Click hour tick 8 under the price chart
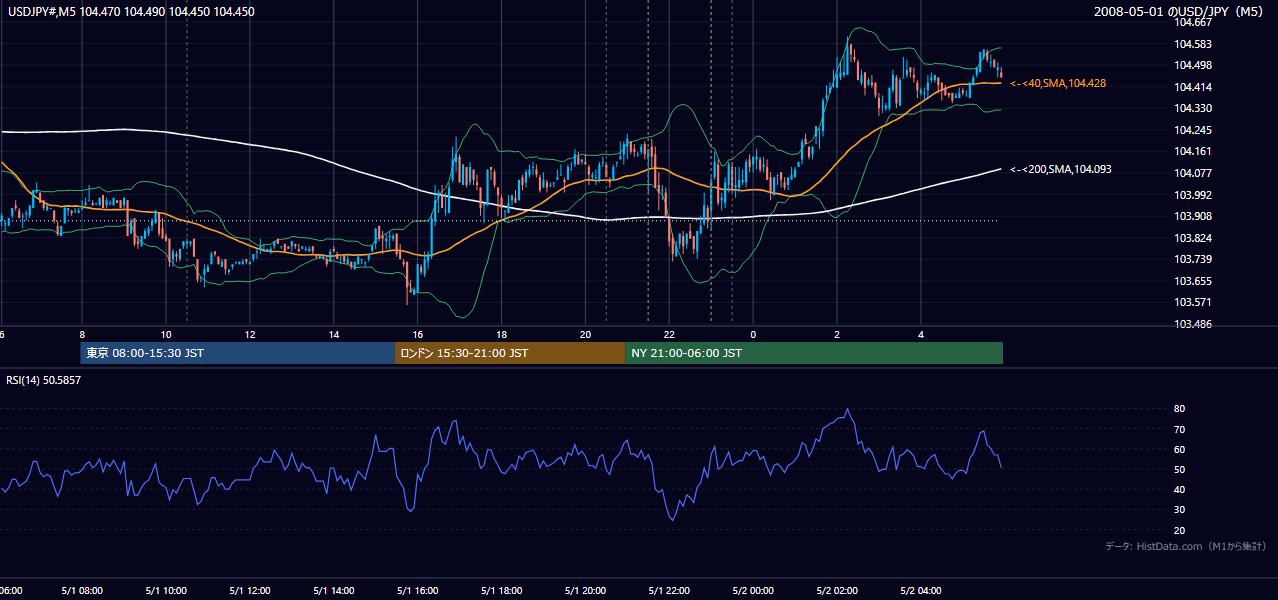The width and height of the screenshot is (1278, 600). point(82,334)
